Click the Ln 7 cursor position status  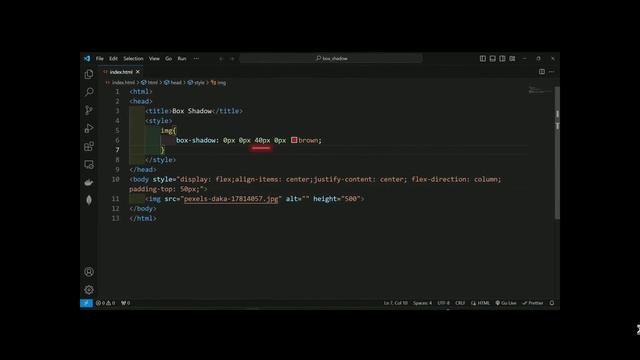(x=395, y=303)
